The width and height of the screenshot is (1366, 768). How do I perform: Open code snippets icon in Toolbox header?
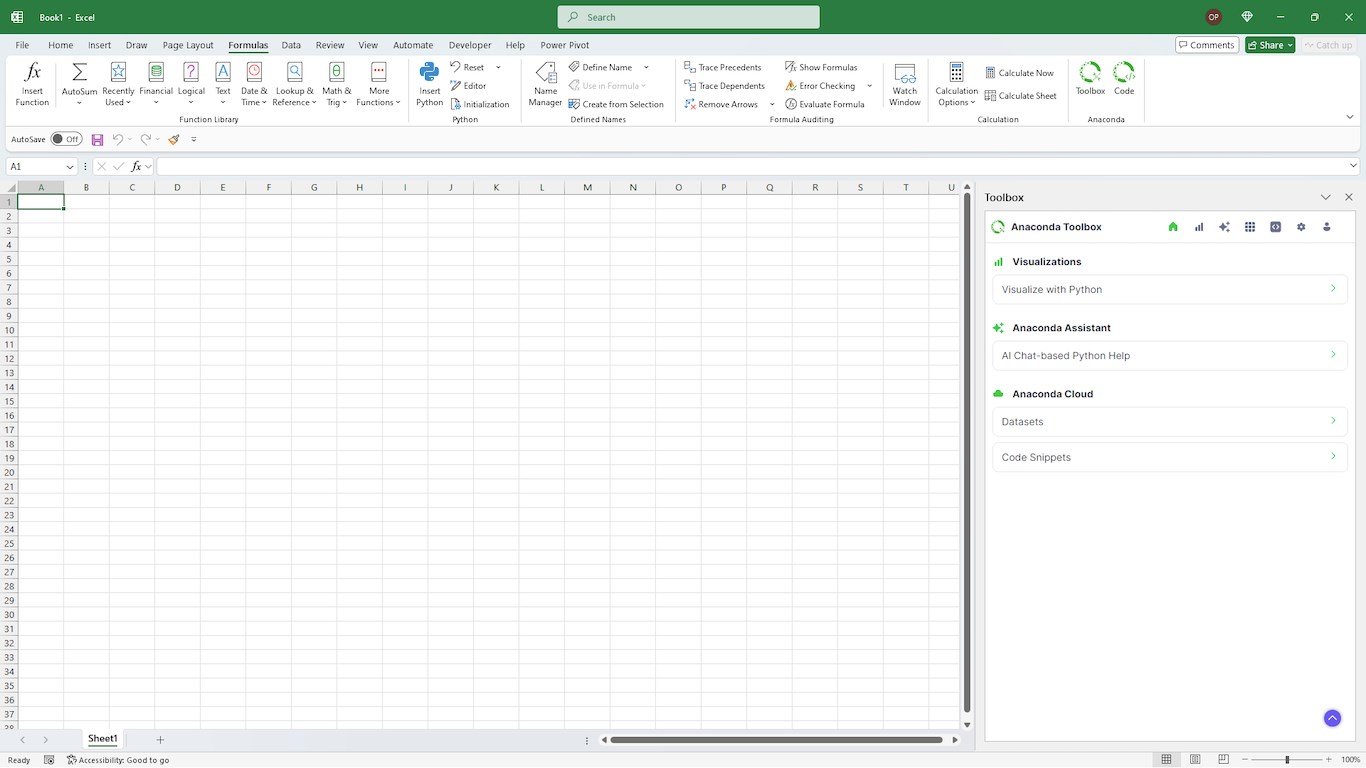(x=1275, y=227)
